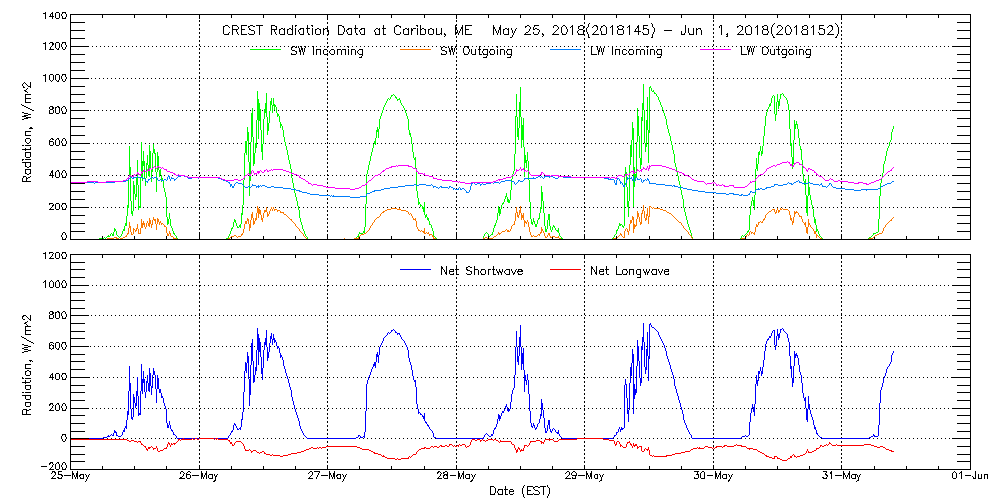Click the 26-May date tick label

200,476
